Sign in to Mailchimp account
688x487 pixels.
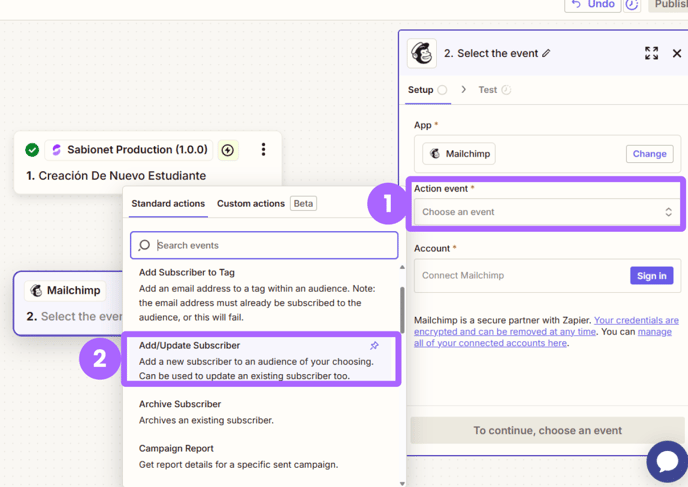click(652, 276)
